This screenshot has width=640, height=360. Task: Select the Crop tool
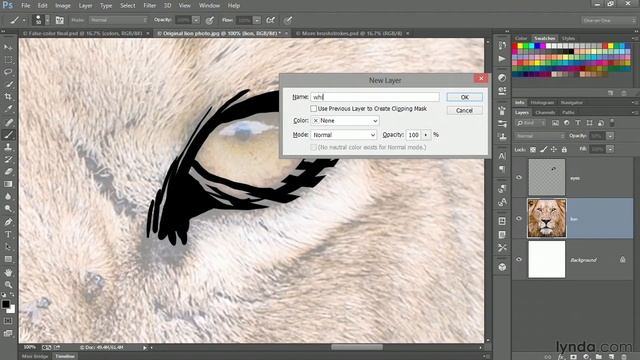[x=8, y=97]
